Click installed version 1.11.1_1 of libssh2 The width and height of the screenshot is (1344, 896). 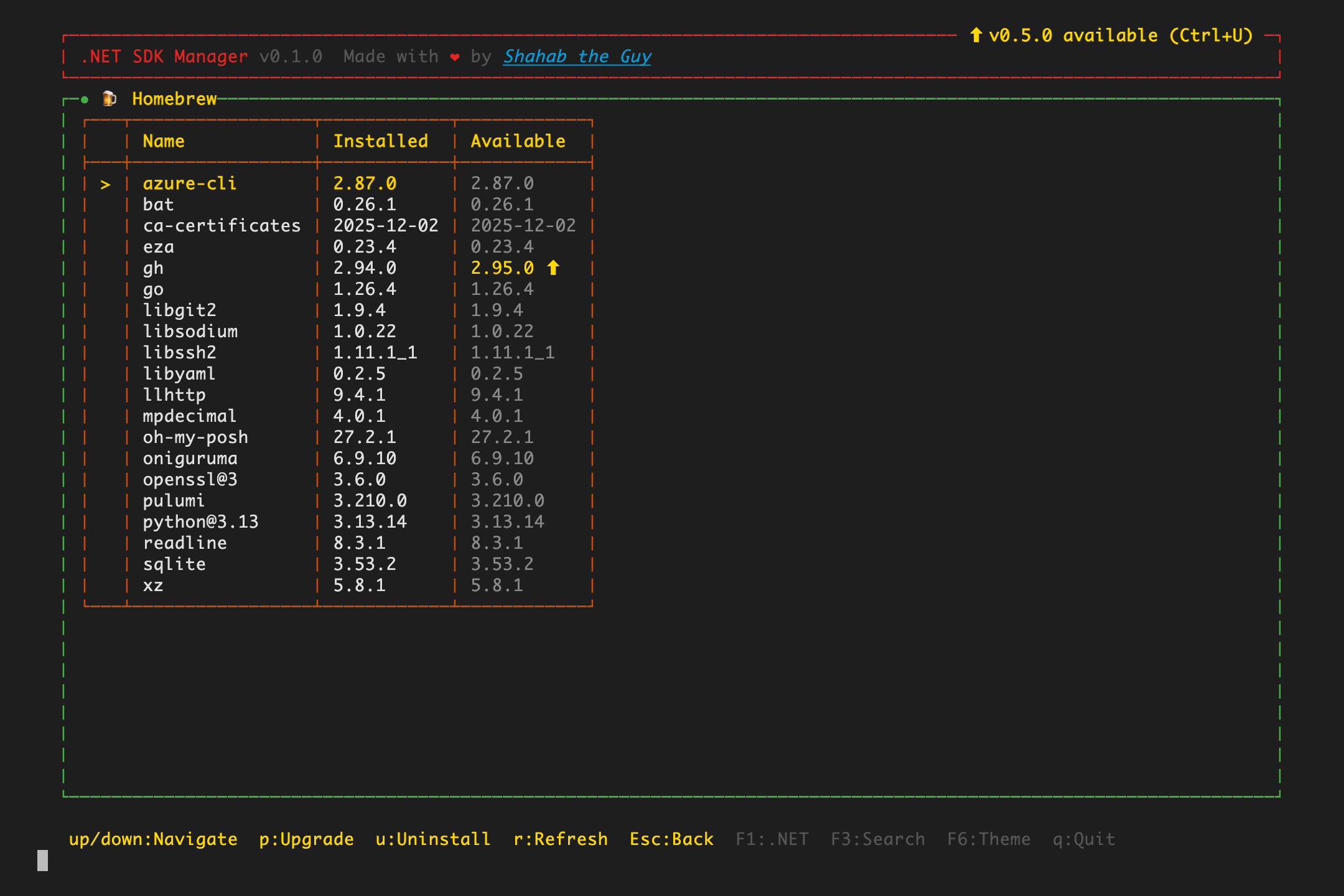(375, 353)
